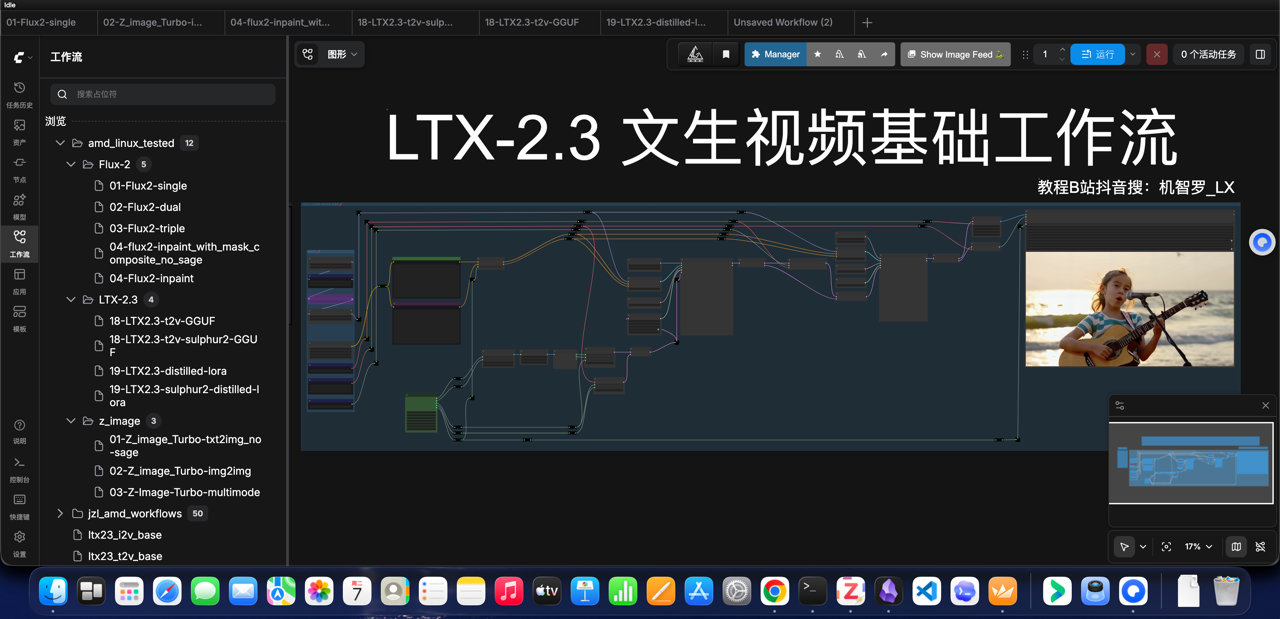The image size is (1280, 619).
Task: Close the minimap panel
Action: 1265,405
